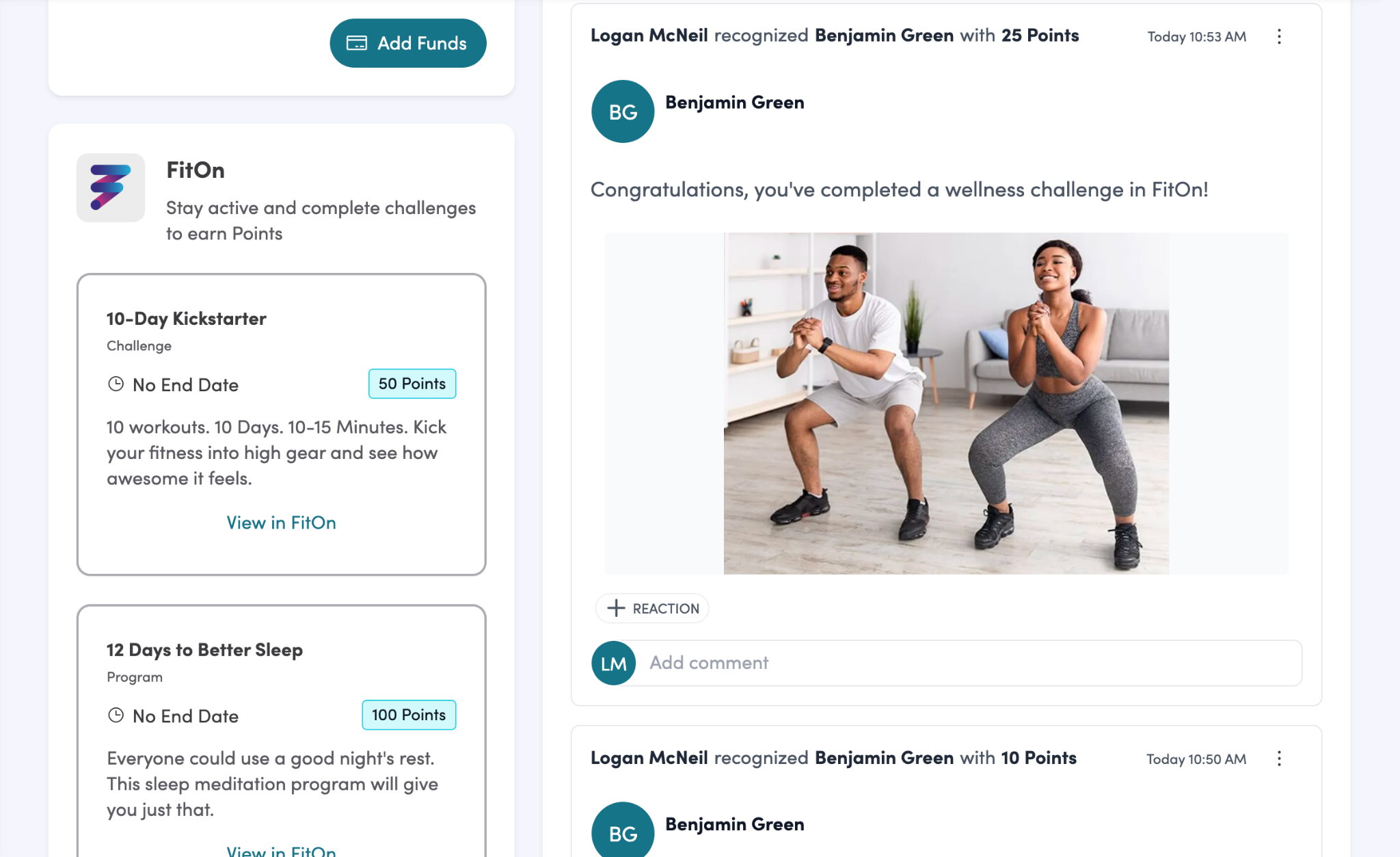Open View in FitOn for Better Sleep program
Screen dimensions: 1400x857
(x=281, y=851)
